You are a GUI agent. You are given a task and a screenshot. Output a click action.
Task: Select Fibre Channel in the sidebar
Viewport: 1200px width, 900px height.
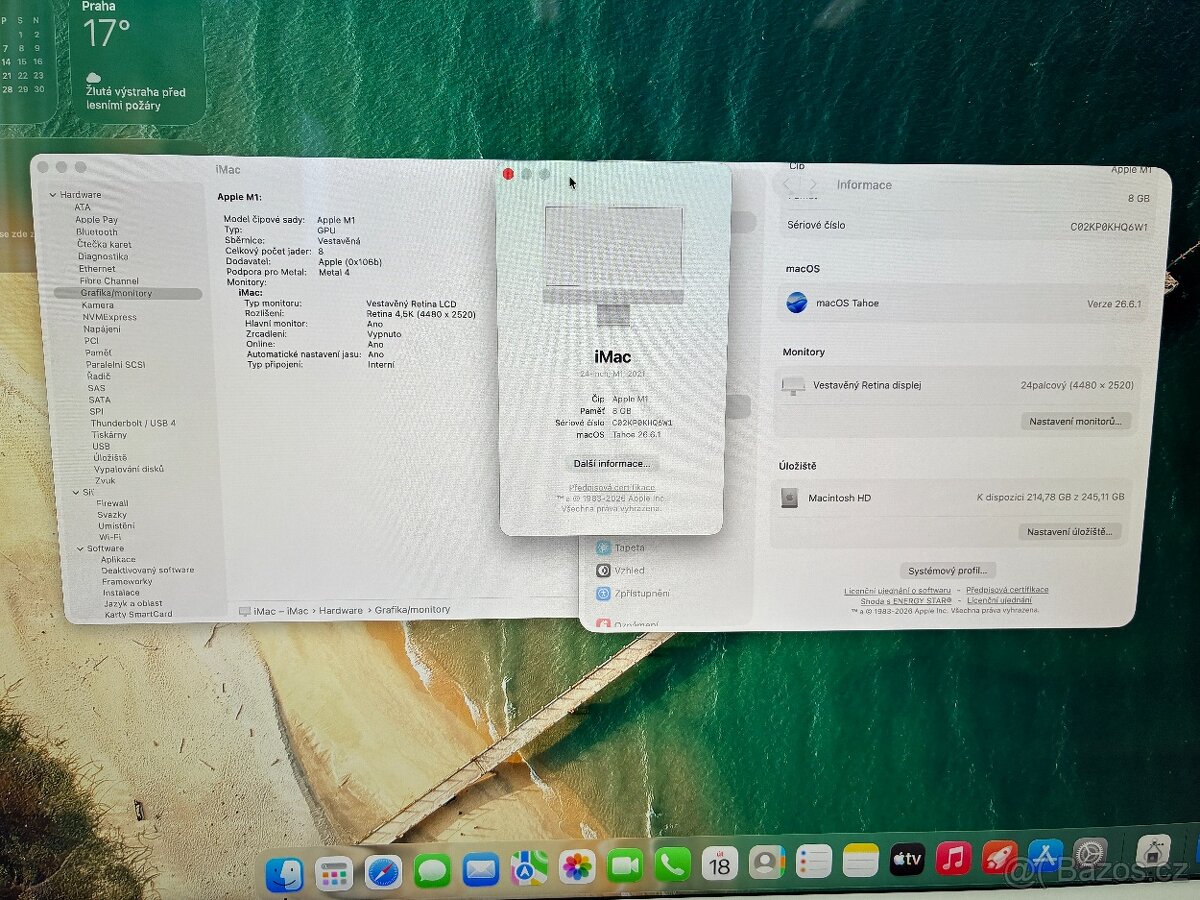click(x=109, y=281)
